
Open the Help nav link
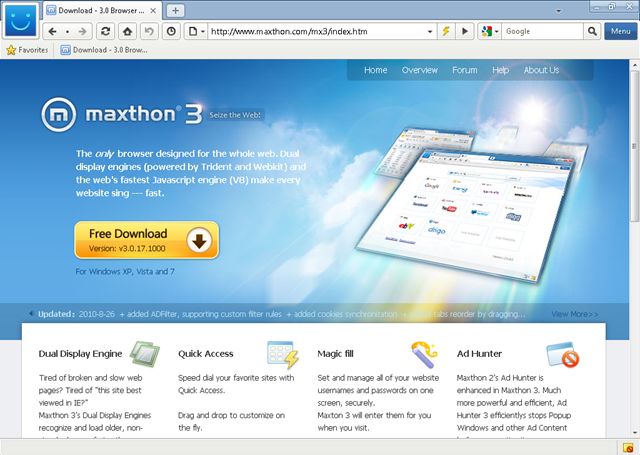coord(500,70)
